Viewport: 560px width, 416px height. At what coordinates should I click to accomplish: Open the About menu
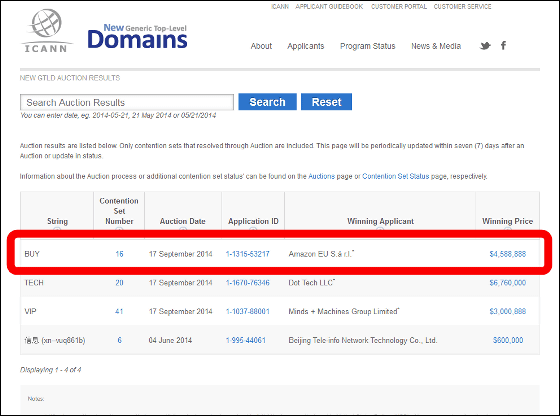pos(261,46)
